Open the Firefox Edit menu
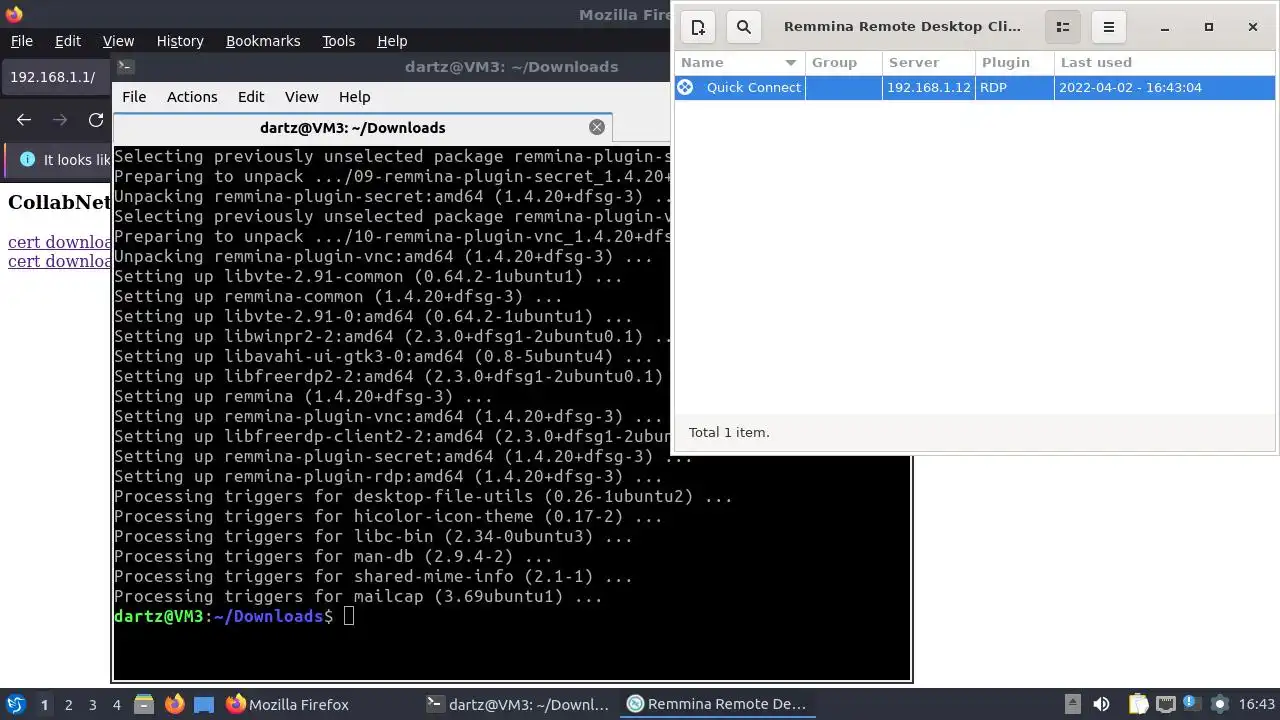 (x=68, y=41)
